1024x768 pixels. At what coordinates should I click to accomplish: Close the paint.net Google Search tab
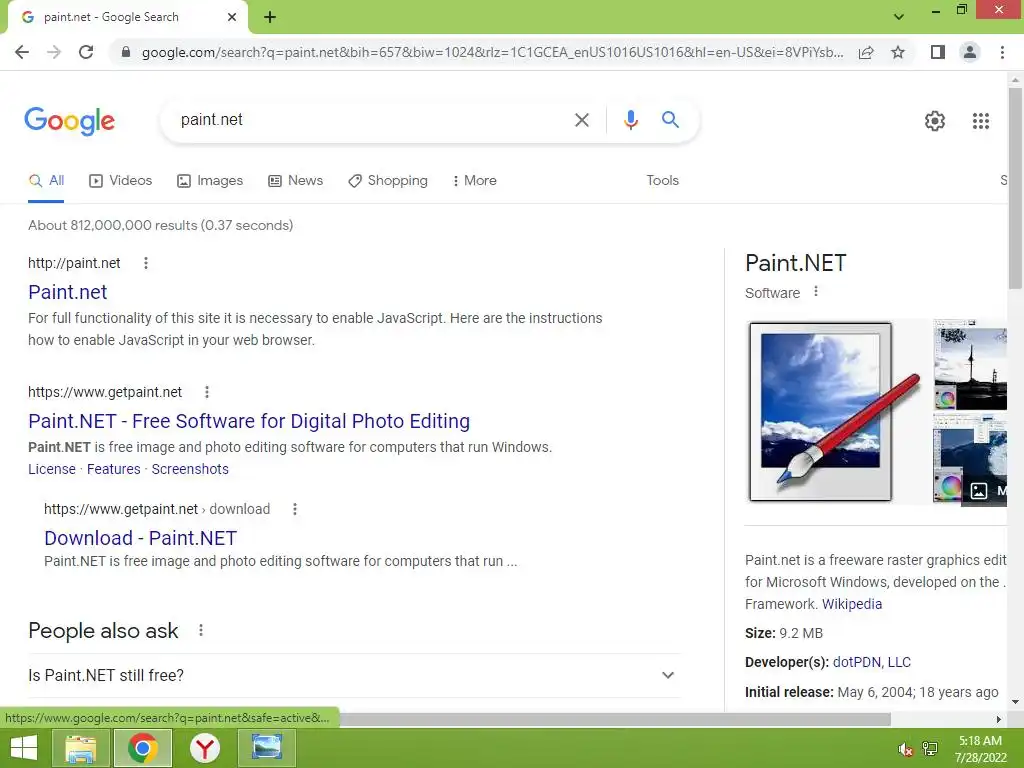(x=232, y=17)
